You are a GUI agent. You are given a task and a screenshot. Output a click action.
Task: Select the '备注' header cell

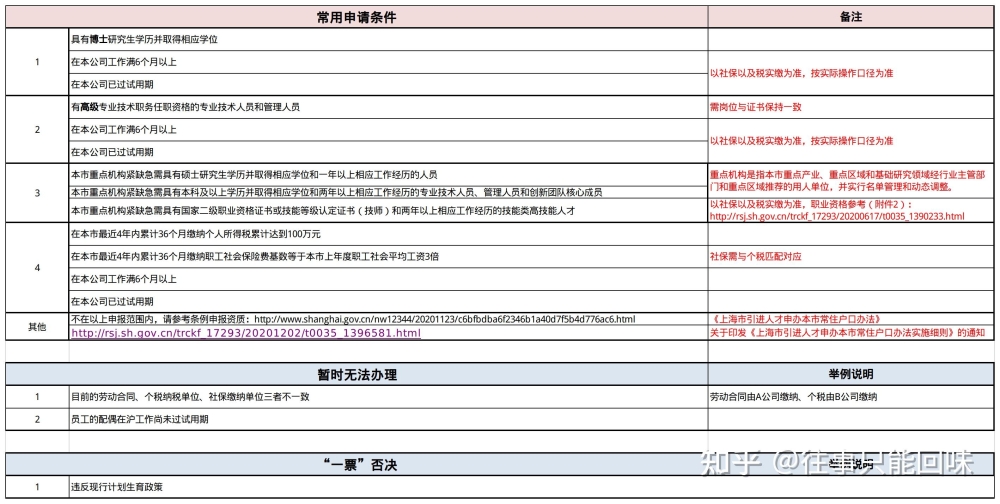click(x=851, y=17)
